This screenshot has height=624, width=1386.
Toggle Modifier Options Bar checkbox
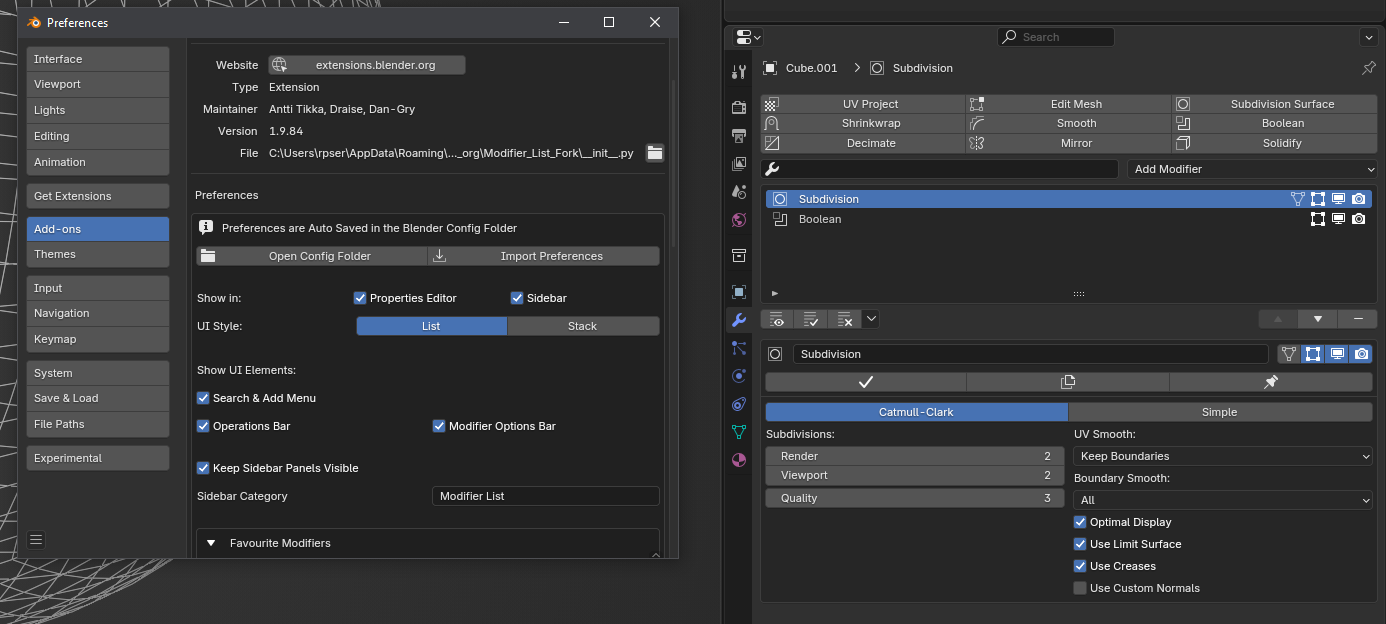point(439,426)
